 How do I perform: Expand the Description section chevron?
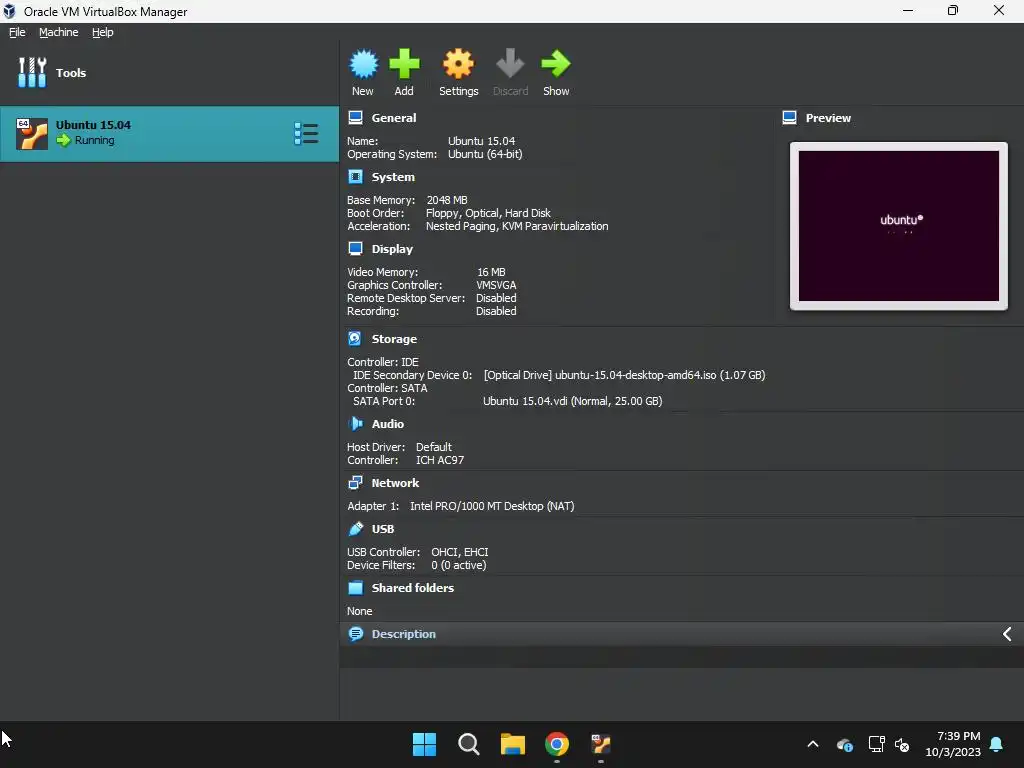[1007, 633]
